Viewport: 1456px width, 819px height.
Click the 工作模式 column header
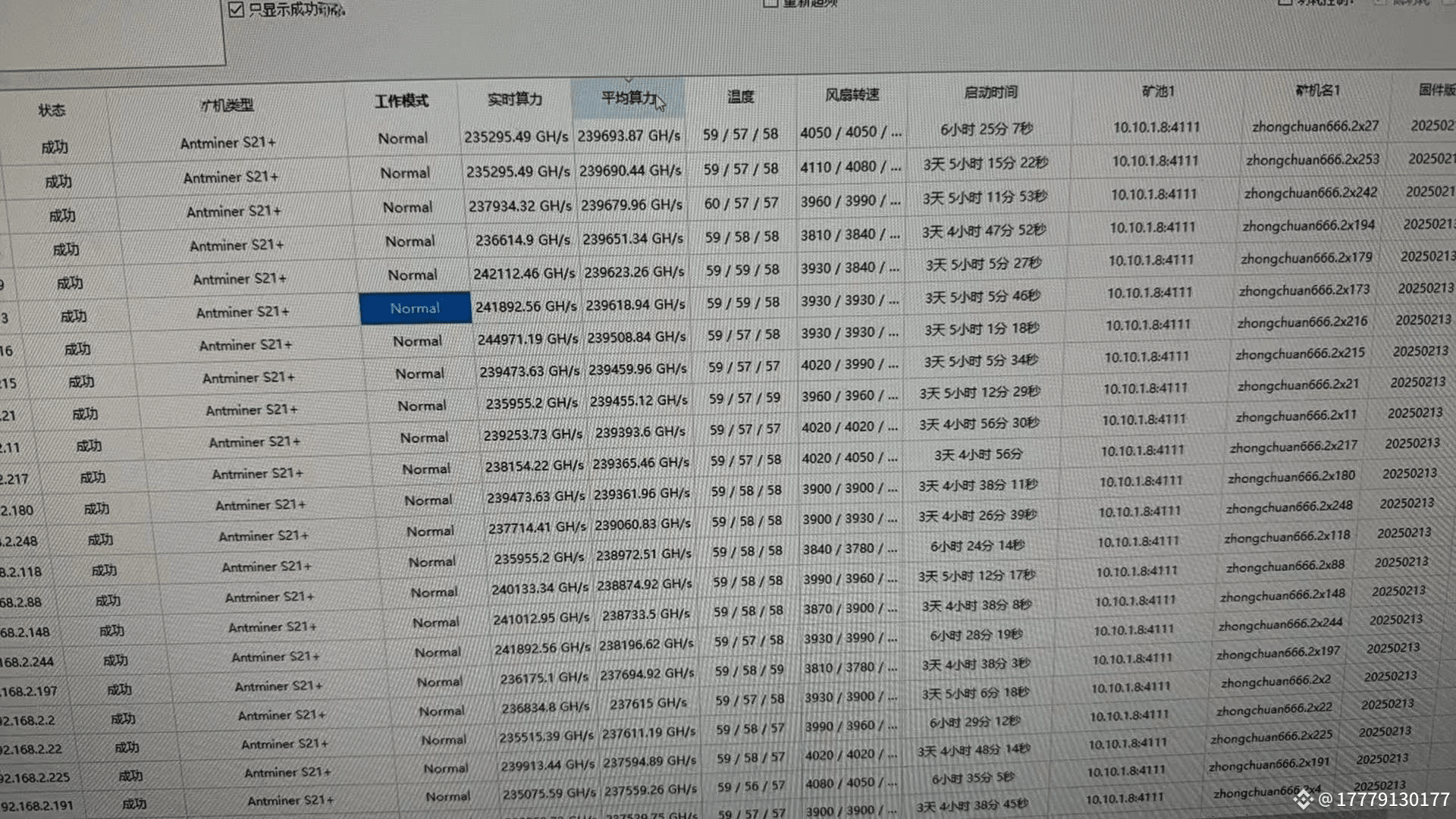(401, 102)
